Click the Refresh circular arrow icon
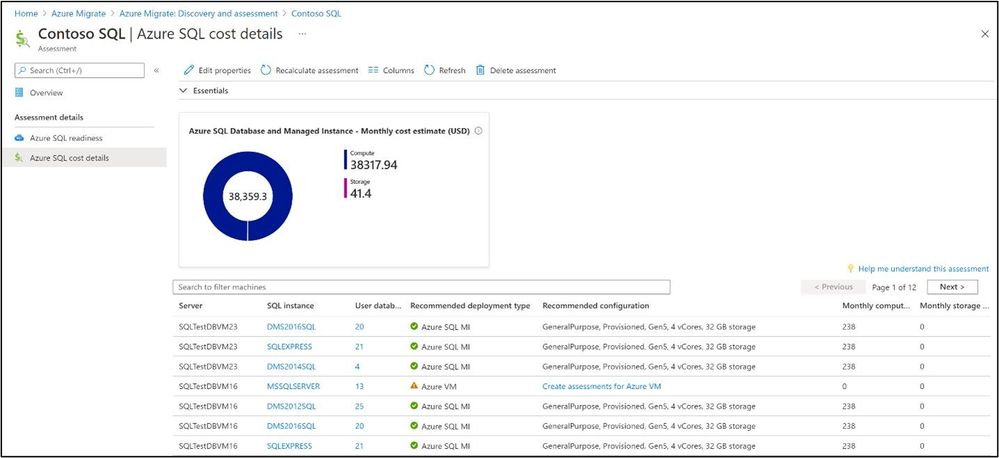 click(x=429, y=70)
